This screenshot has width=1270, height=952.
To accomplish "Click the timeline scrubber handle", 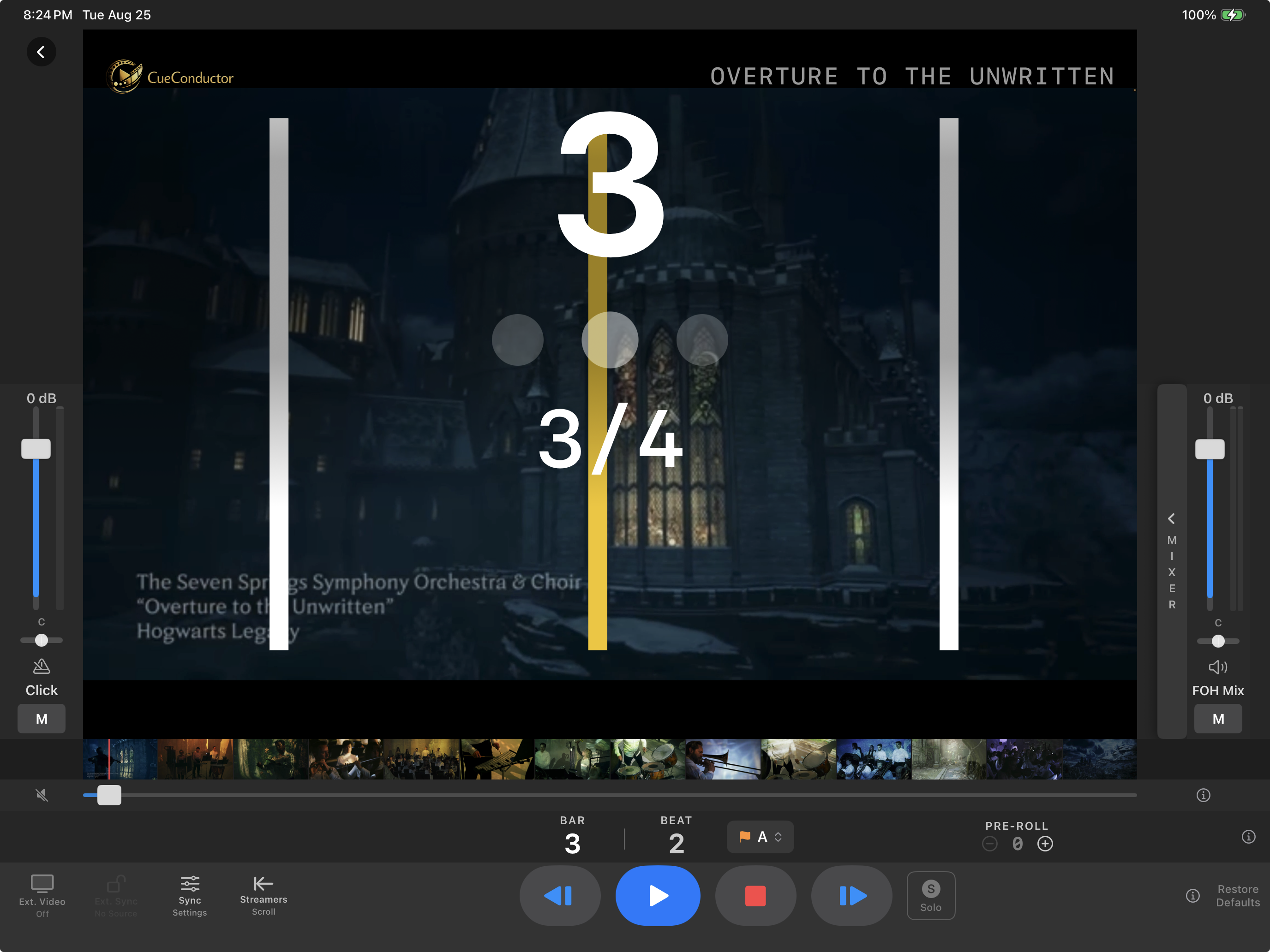I will pos(109,795).
